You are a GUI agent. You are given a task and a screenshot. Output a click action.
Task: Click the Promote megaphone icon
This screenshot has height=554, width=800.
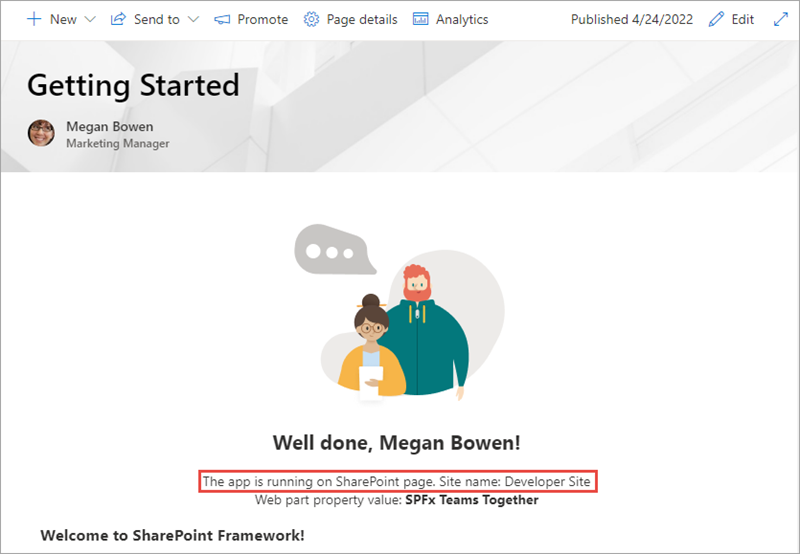click(x=222, y=19)
